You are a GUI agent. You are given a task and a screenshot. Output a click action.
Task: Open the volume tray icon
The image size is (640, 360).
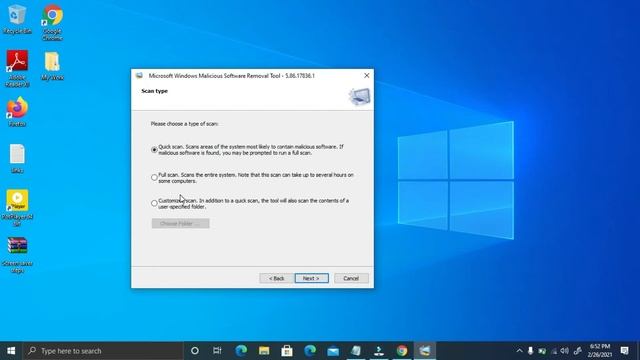565,351
